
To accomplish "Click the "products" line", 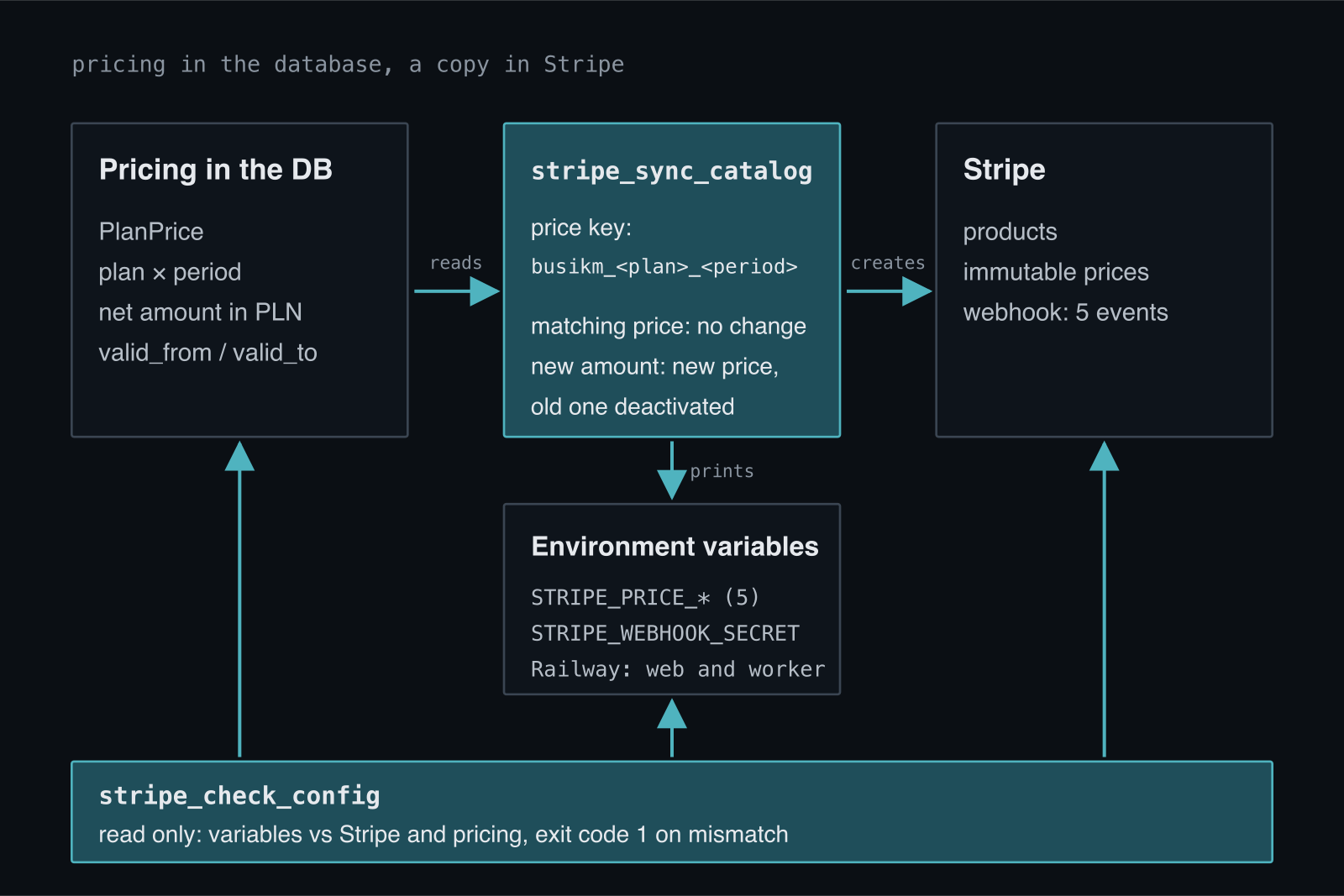I will 1011,232.
